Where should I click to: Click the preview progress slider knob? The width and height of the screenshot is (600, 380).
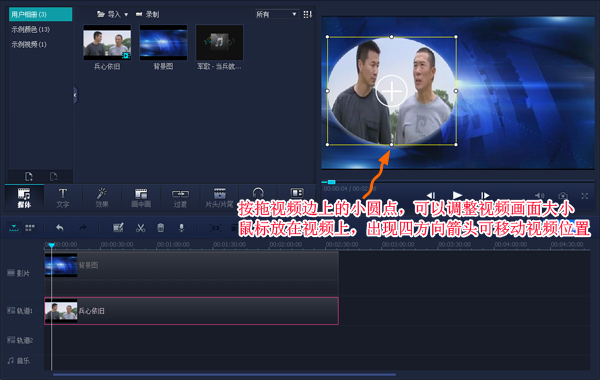[331, 182]
